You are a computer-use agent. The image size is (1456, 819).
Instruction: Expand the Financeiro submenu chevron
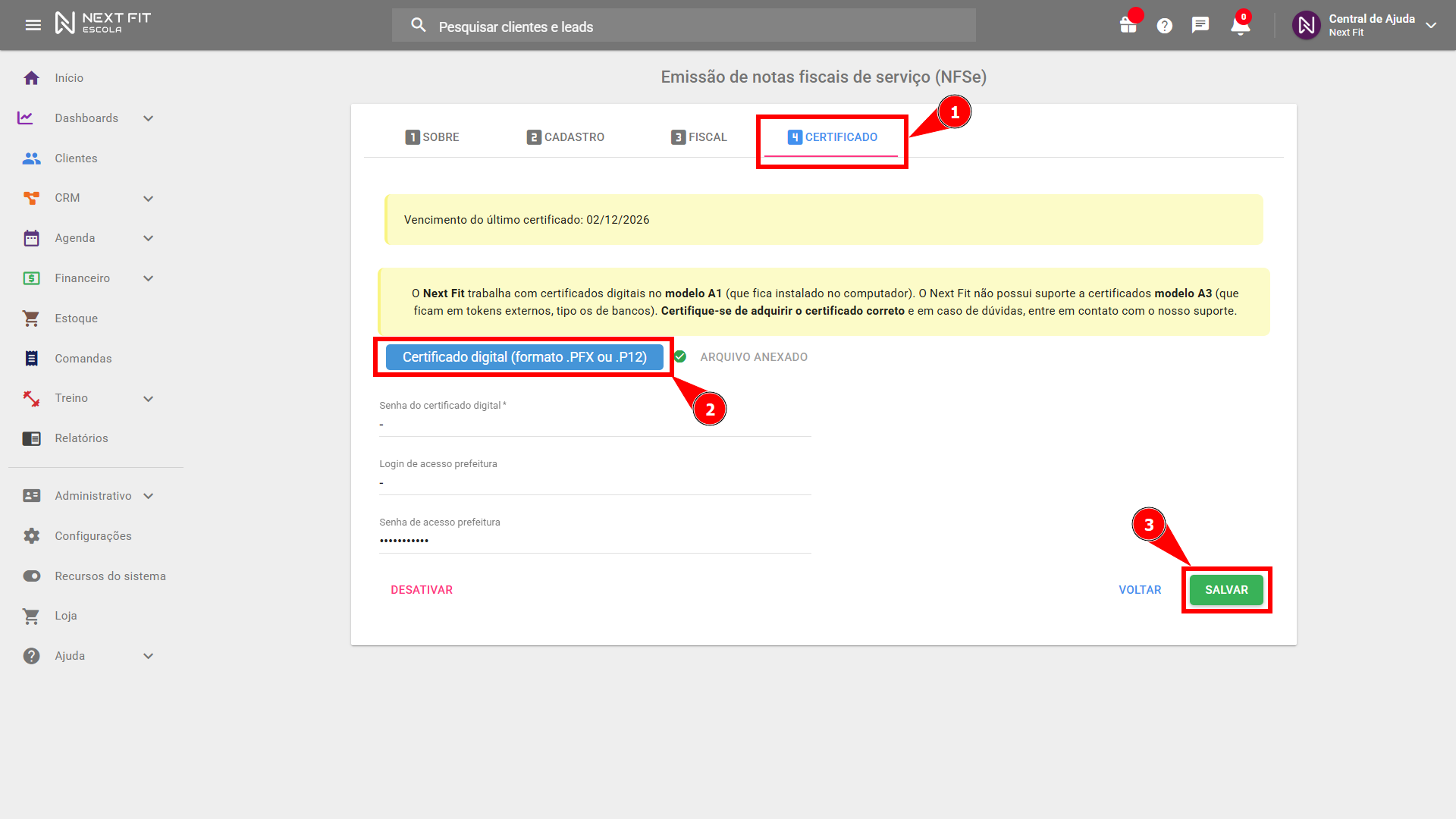coord(149,278)
